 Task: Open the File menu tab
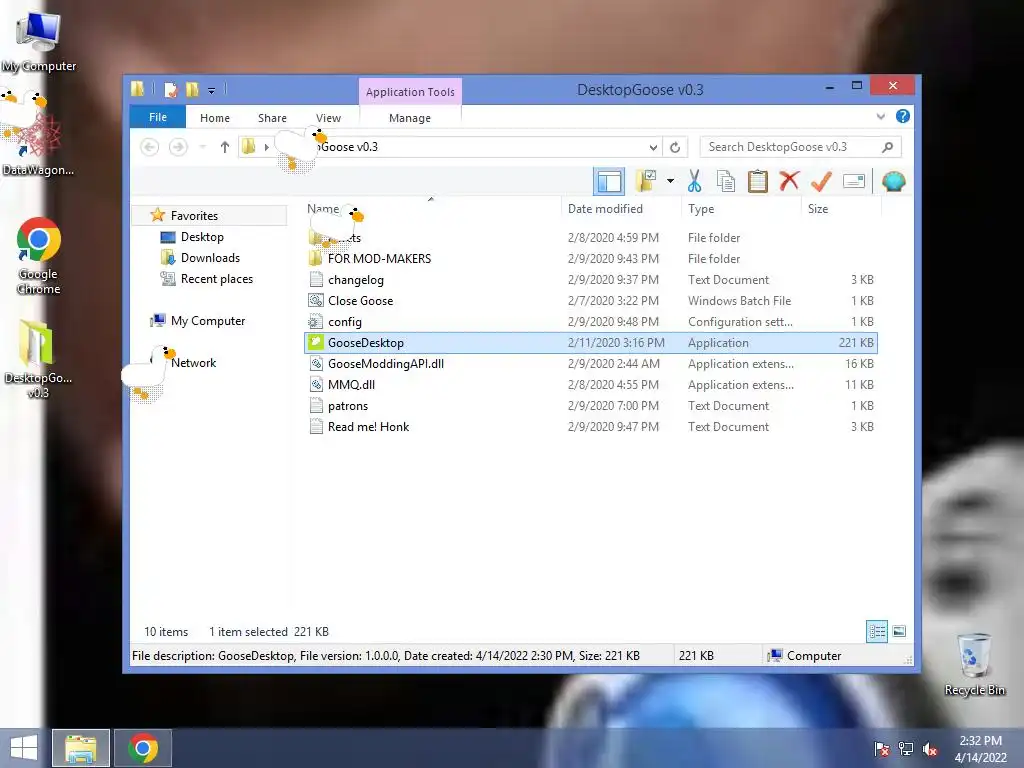[158, 117]
